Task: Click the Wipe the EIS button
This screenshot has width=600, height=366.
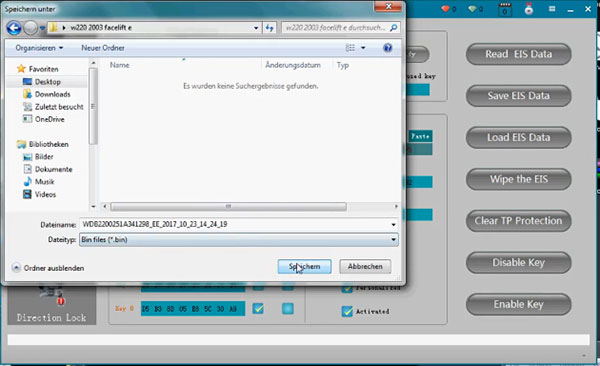Action: pyautogui.click(x=518, y=179)
